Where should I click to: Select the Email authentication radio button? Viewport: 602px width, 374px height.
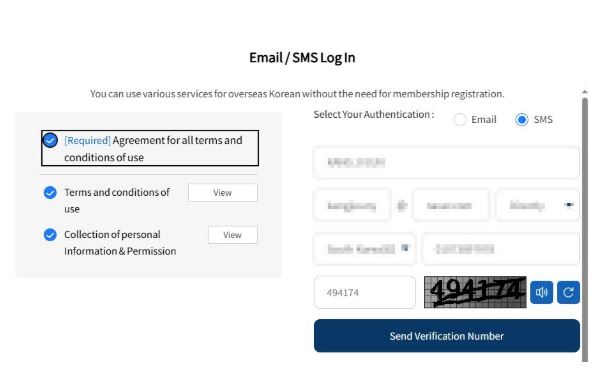coord(460,119)
